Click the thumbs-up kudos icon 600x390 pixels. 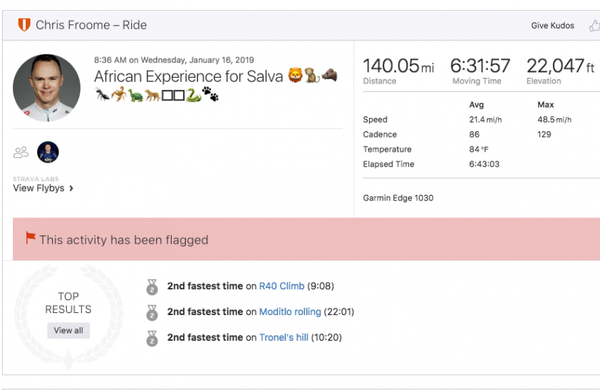pos(594,26)
